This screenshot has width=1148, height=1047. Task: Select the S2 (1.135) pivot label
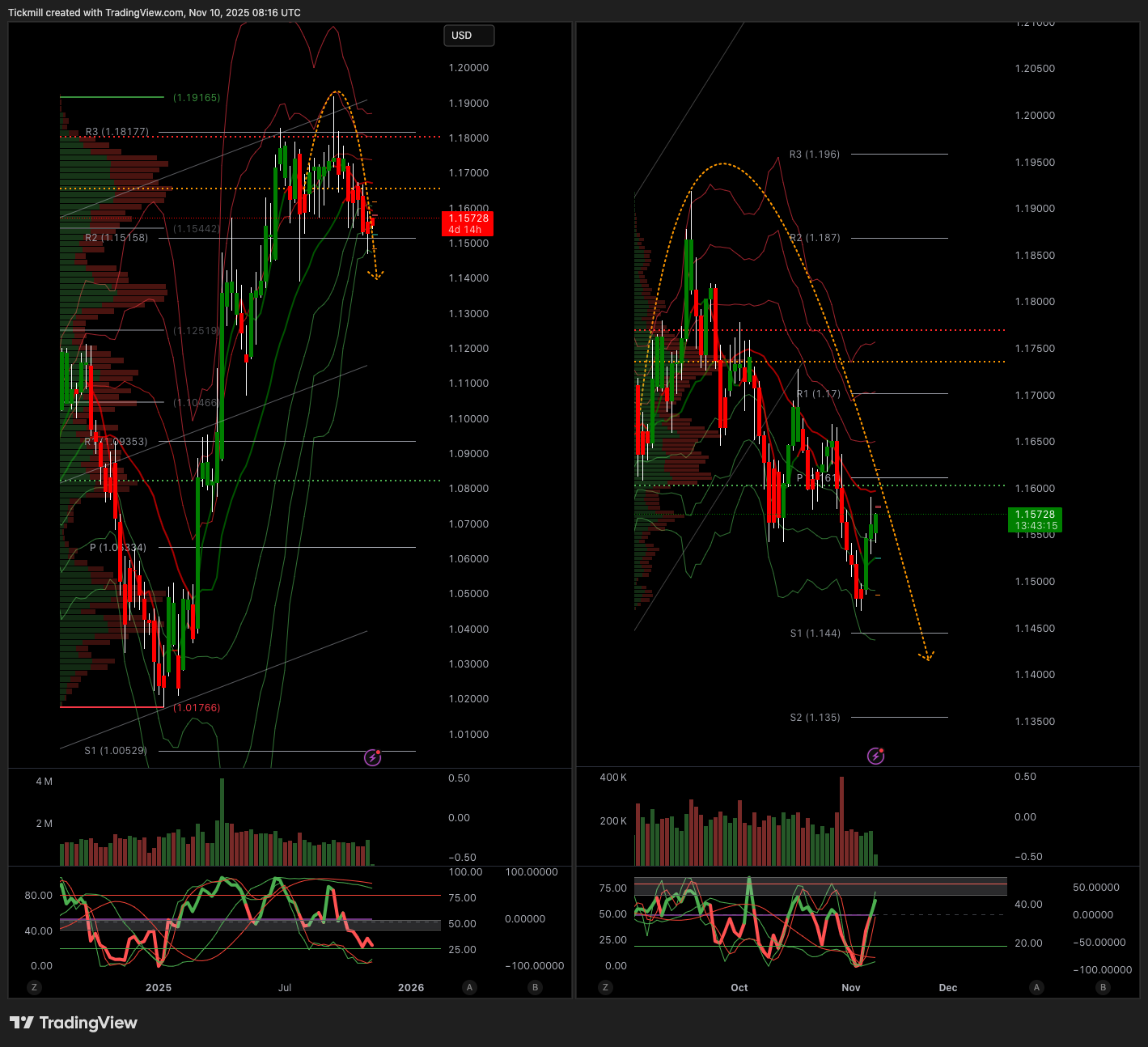815,717
